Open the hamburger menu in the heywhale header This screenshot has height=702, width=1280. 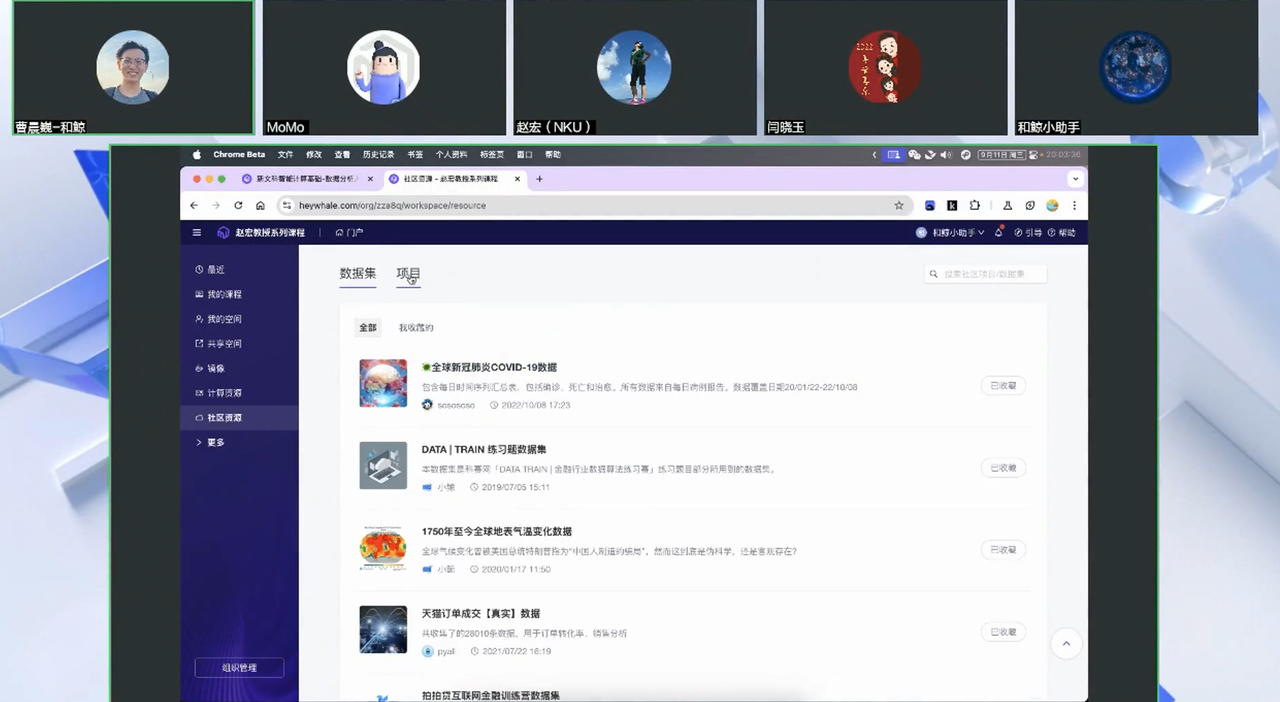tap(197, 233)
